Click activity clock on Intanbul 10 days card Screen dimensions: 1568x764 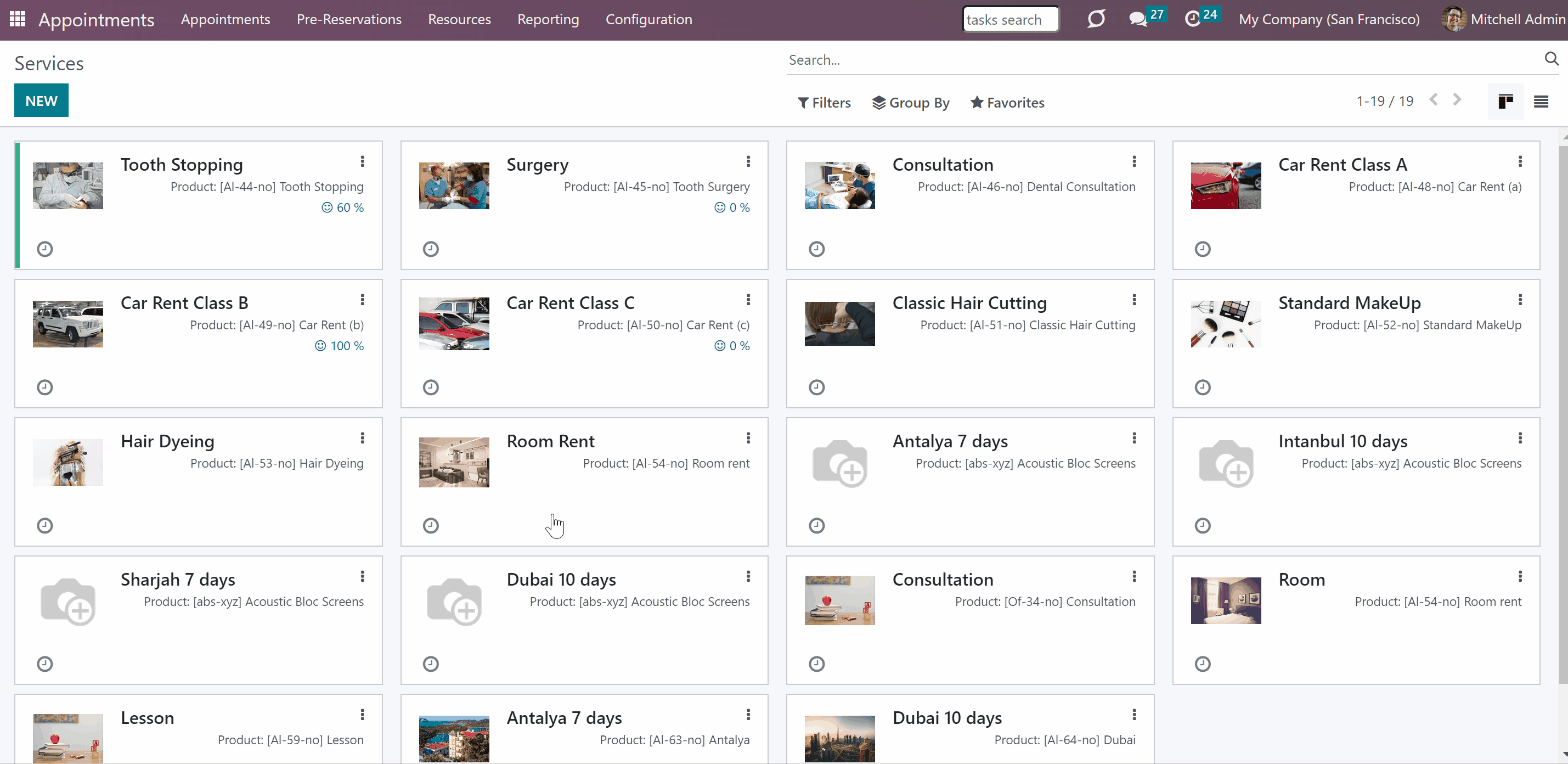(1203, 525)
